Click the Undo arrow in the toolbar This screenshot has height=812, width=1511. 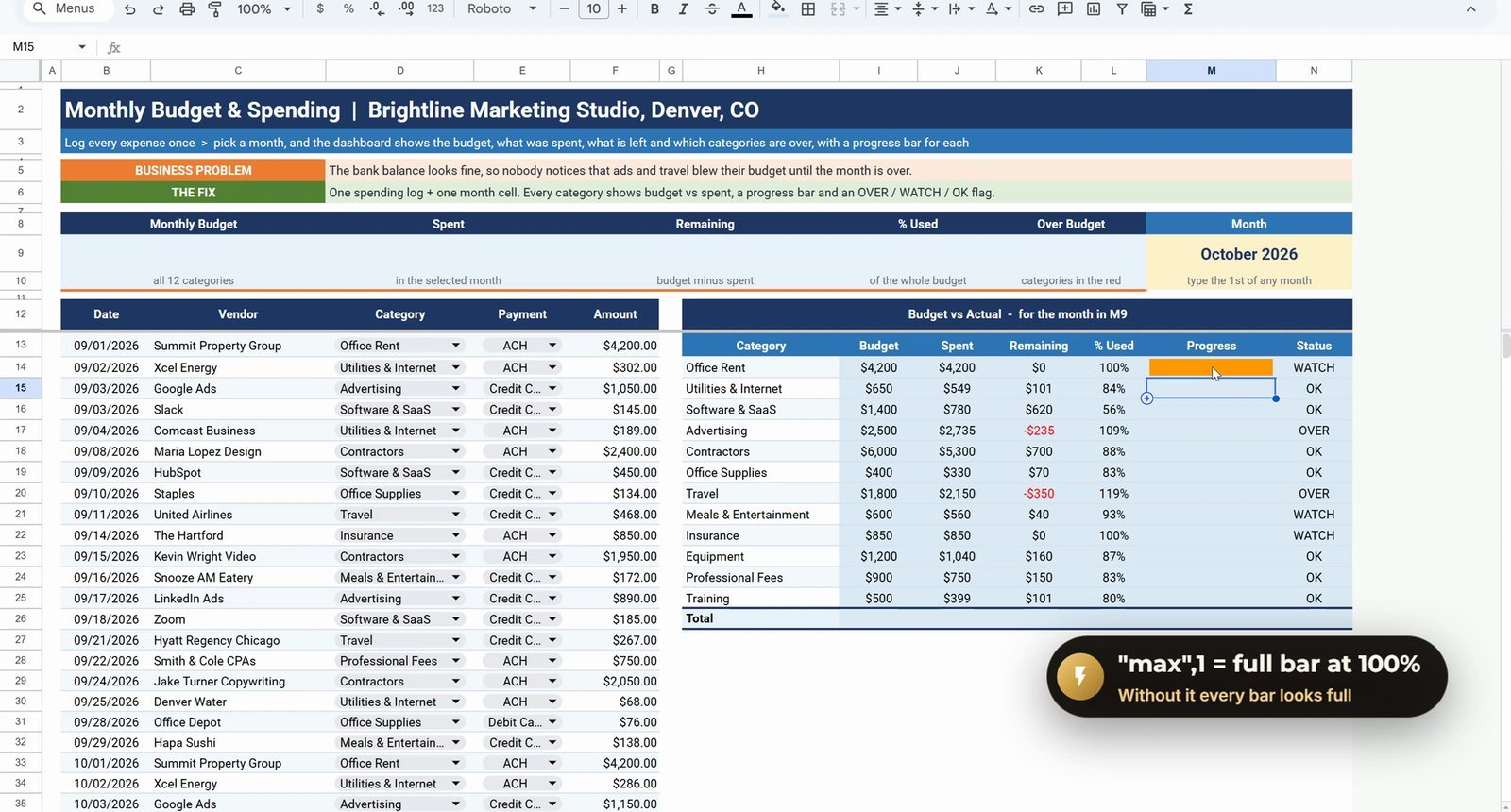pos(130,9)
